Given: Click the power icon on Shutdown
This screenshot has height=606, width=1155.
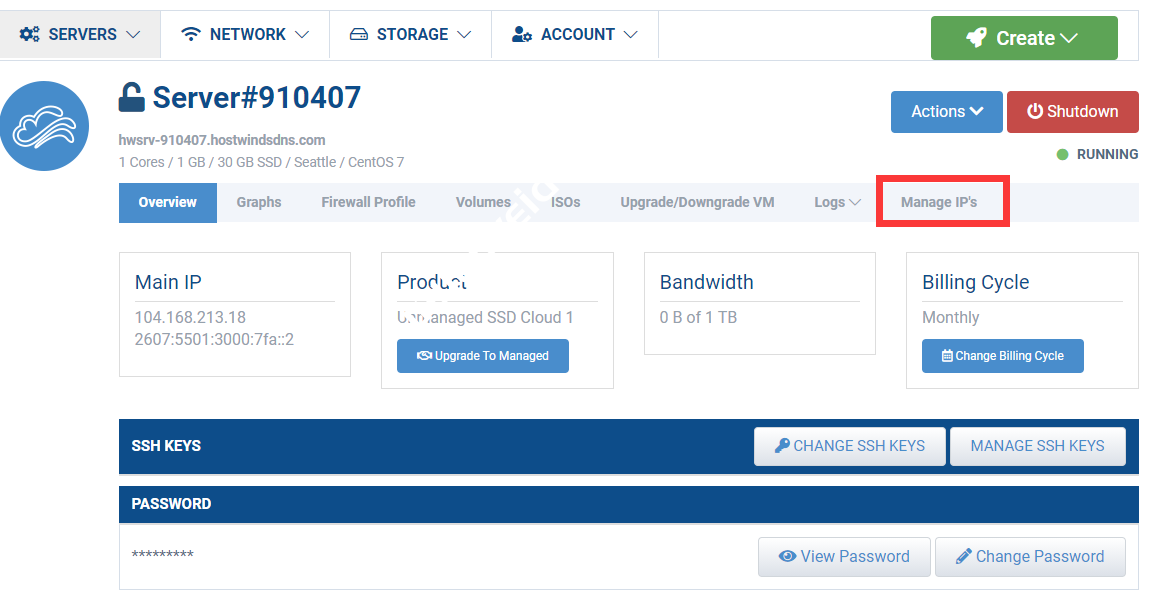Looking at the screenshot, I should pos(1035,111).
